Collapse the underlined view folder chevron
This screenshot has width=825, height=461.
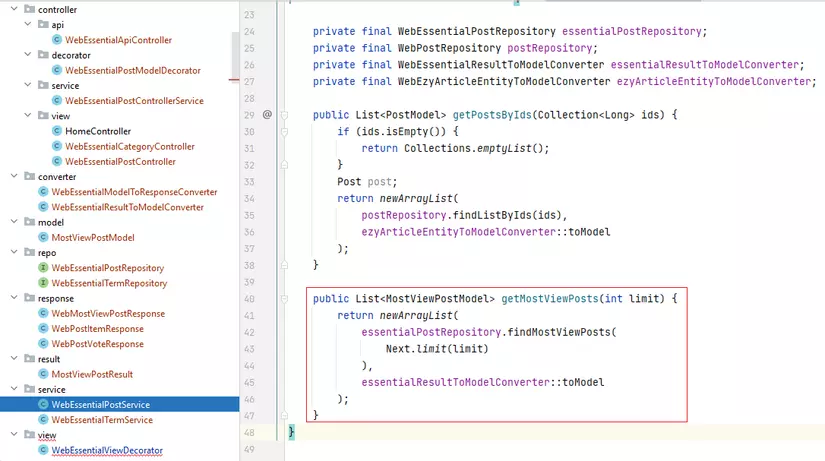[14, 435]
